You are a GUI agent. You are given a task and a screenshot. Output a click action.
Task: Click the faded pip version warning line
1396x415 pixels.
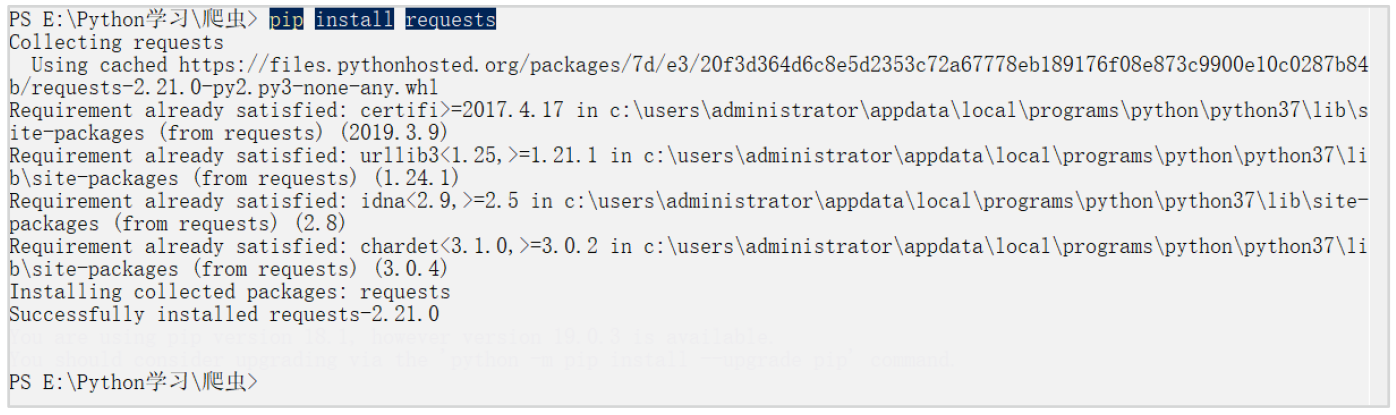coord(390,338)
